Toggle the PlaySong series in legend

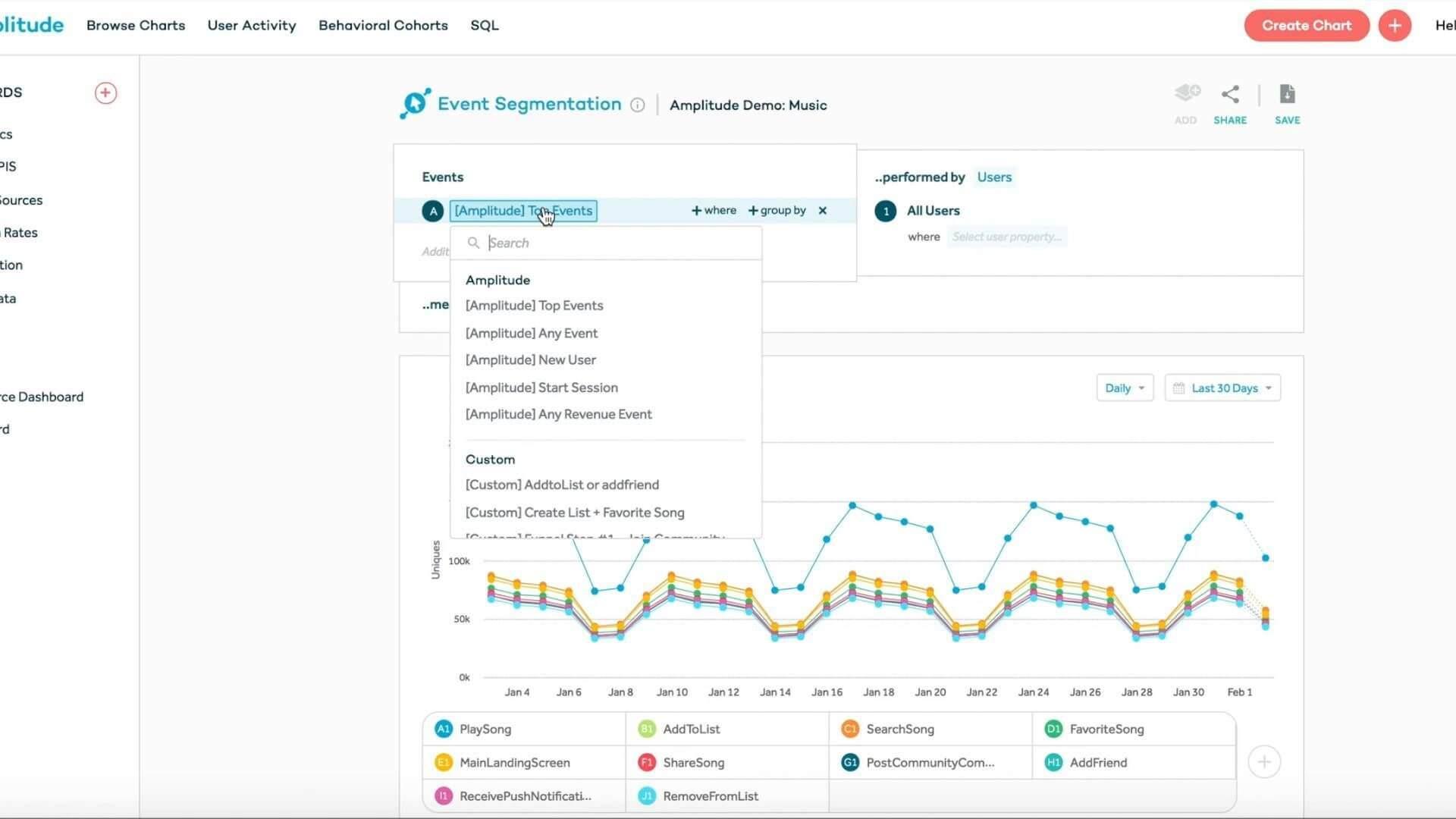(524, 729)
